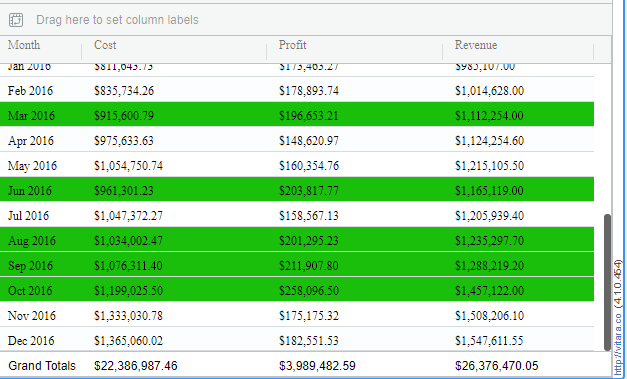Sort by the Cost column header
Viewport: 627px width, 379px height.
[105, 45]
